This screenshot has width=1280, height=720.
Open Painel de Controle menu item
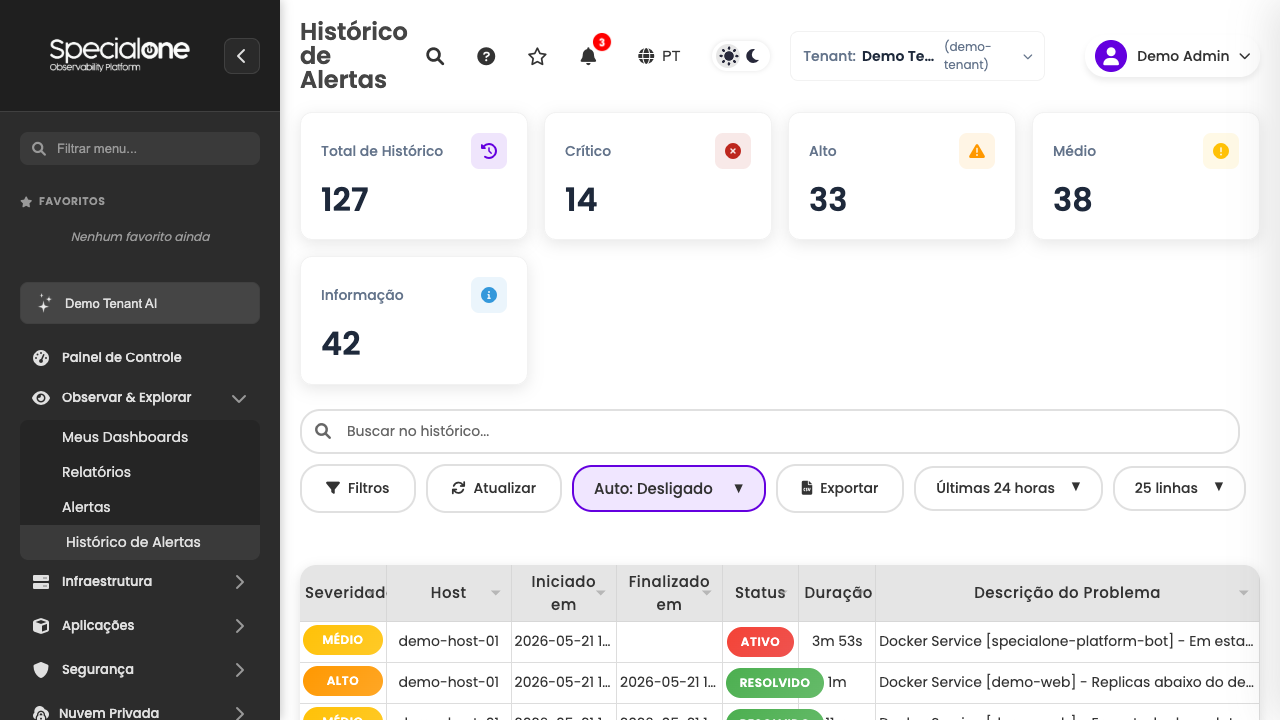pyautogui.click(x=140, y=357)
